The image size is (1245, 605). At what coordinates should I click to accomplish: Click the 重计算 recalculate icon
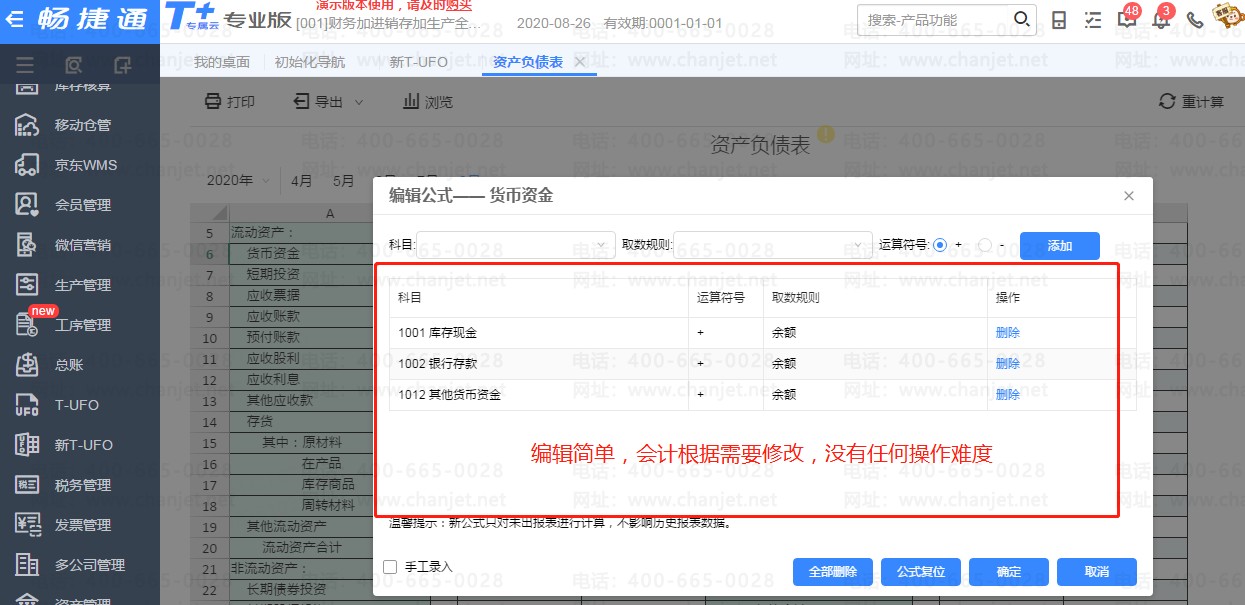pos(1166,102)
